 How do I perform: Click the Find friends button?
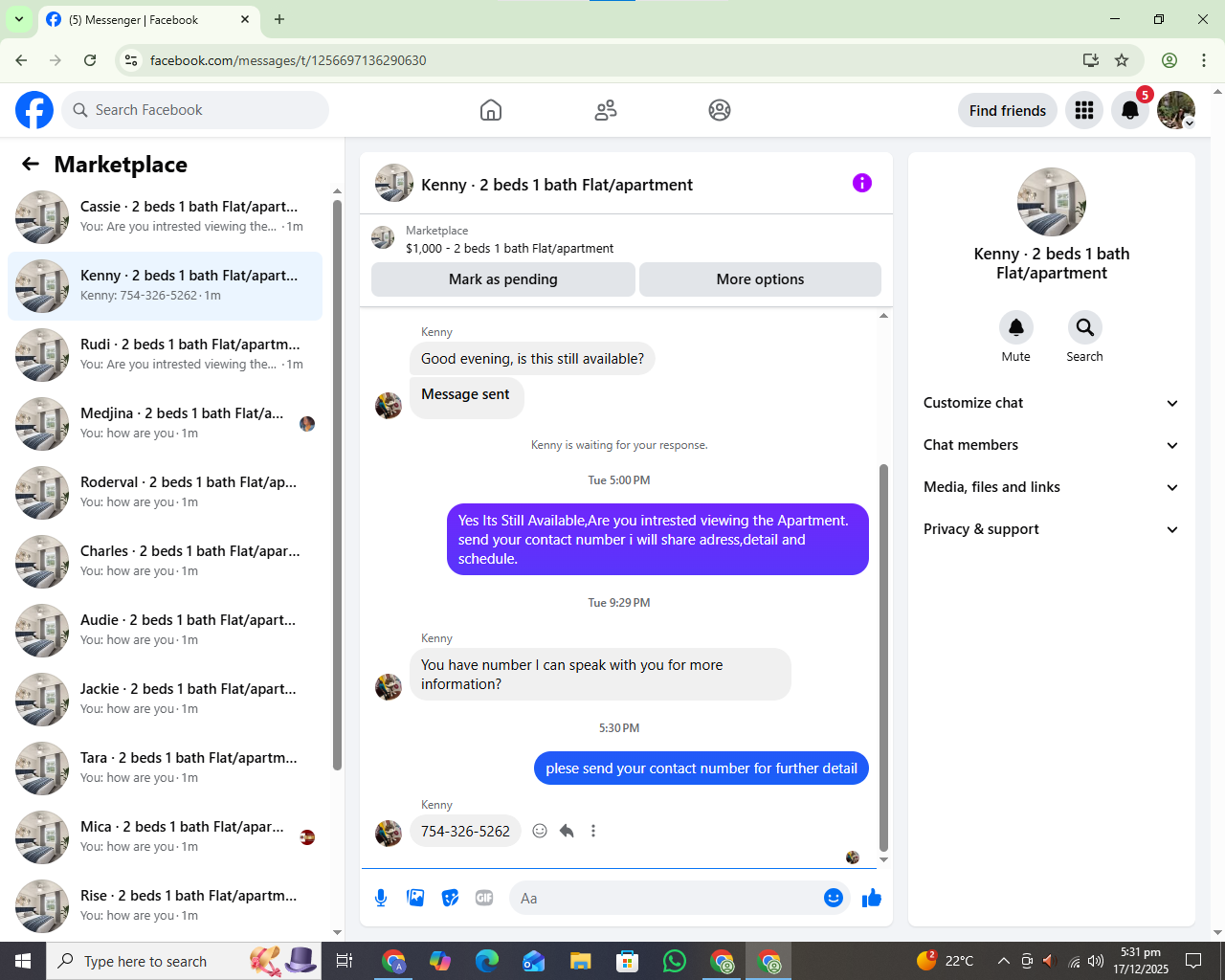(1008, 110)
